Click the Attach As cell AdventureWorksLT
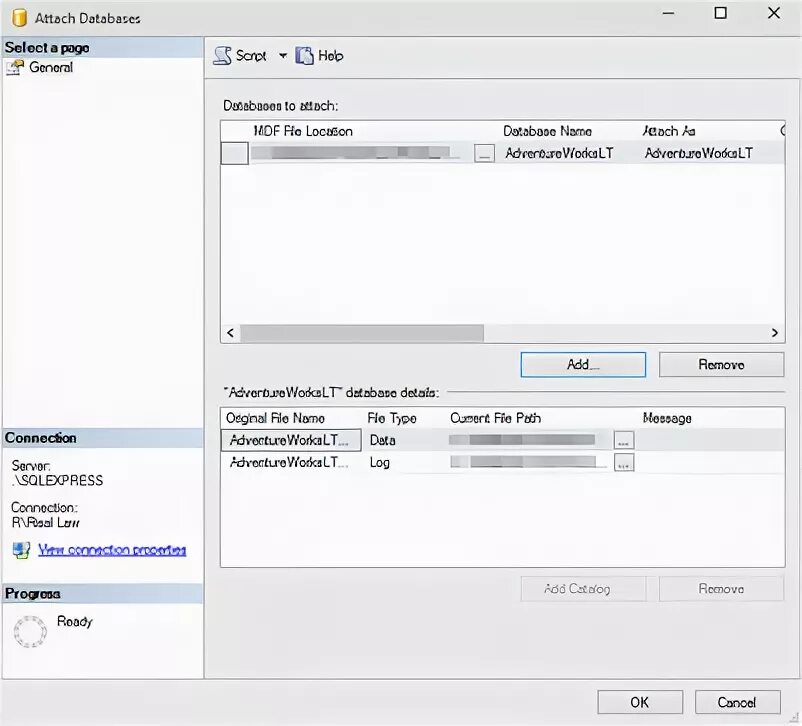Screen dimensions: 802x726 (x=699, y=153)
